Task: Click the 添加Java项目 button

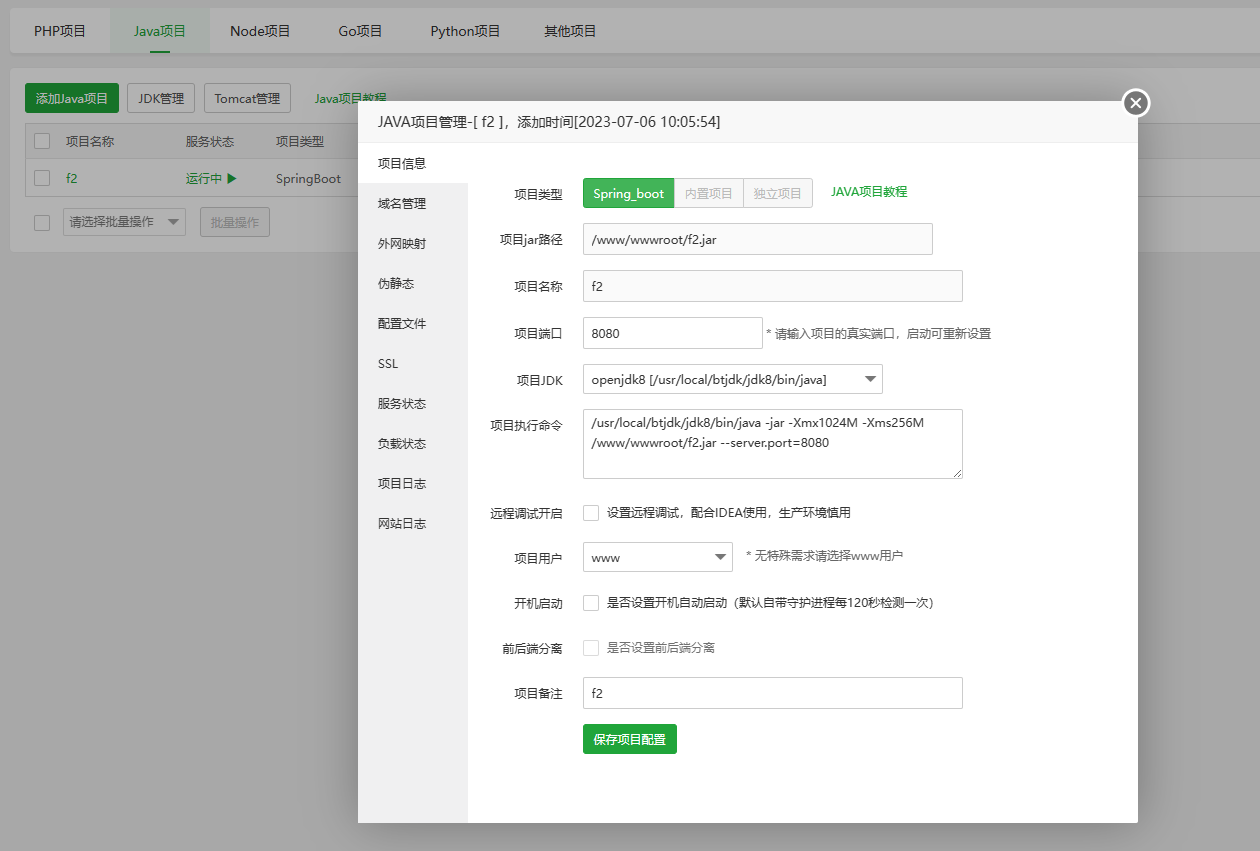Action: point(71,98)
